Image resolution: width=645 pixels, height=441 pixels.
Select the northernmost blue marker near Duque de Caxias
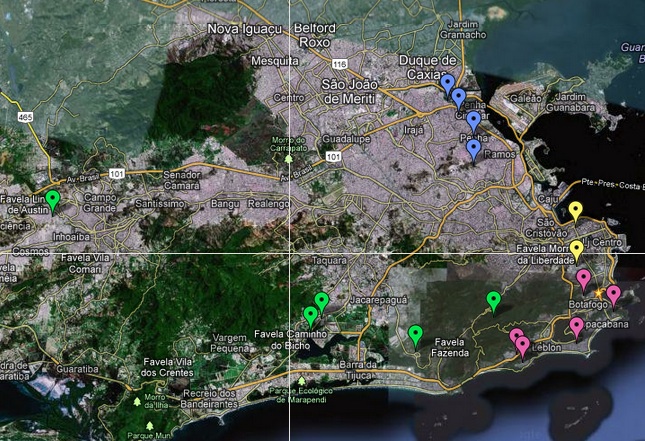click(x=448, y=84)
